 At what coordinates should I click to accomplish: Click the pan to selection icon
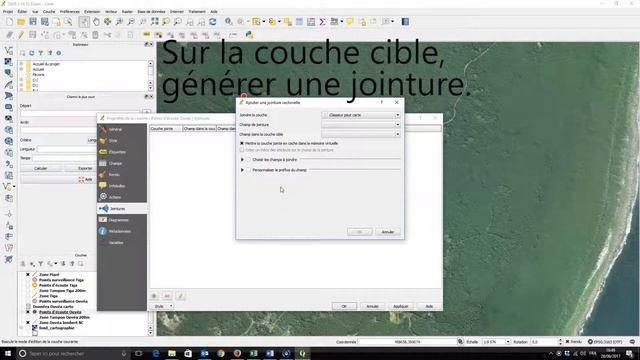(x=107, y=22)
